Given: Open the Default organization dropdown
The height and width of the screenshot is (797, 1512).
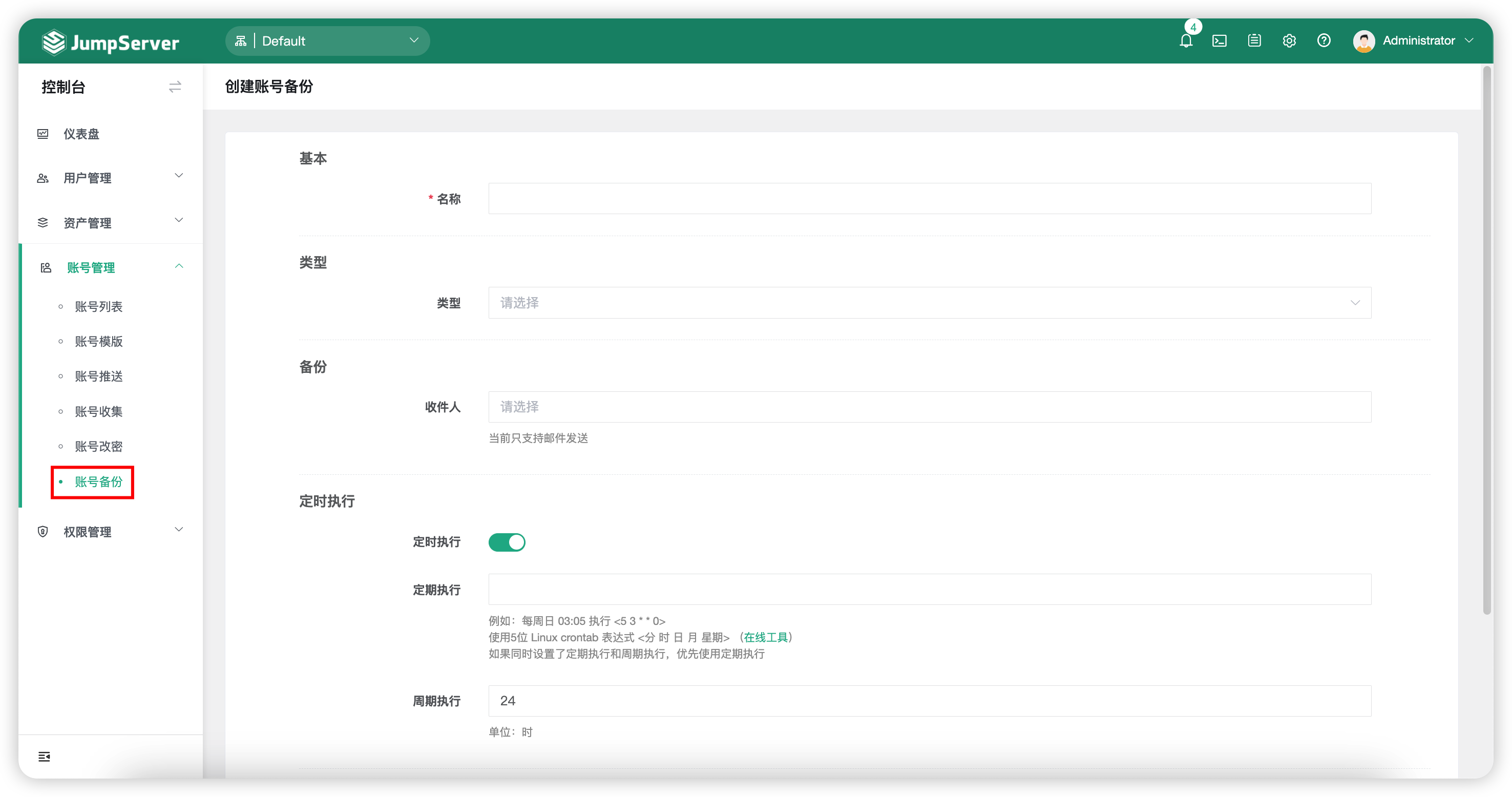Looking at the screenshot, I should coord(327,40).
